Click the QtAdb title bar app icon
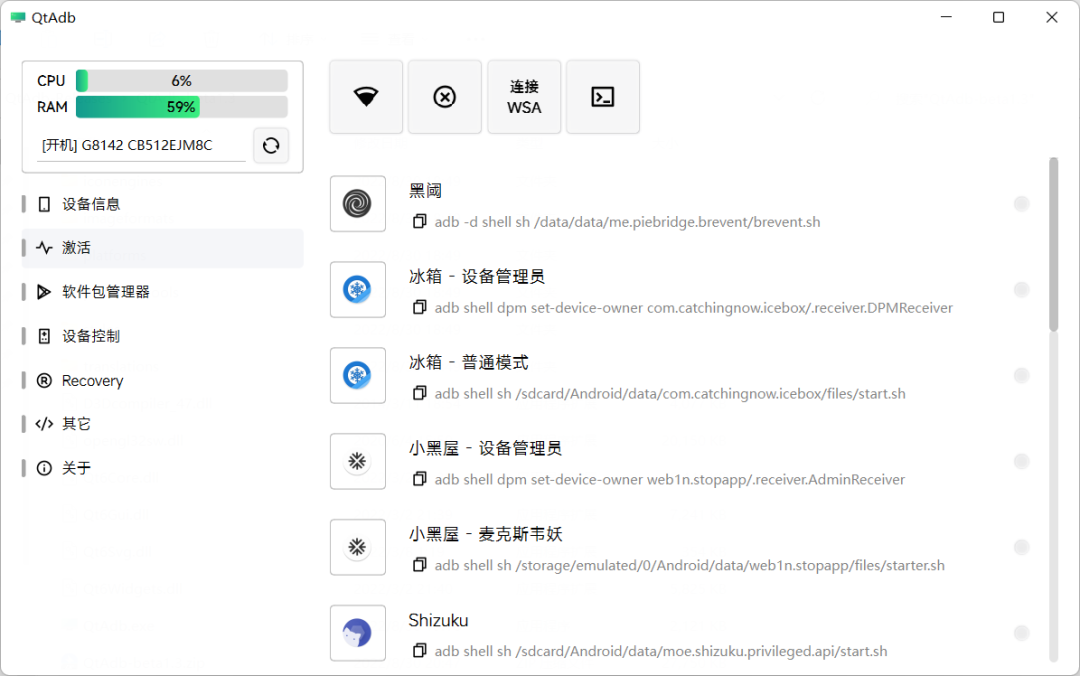The image size is (1080, 676). tap(18, 17)
